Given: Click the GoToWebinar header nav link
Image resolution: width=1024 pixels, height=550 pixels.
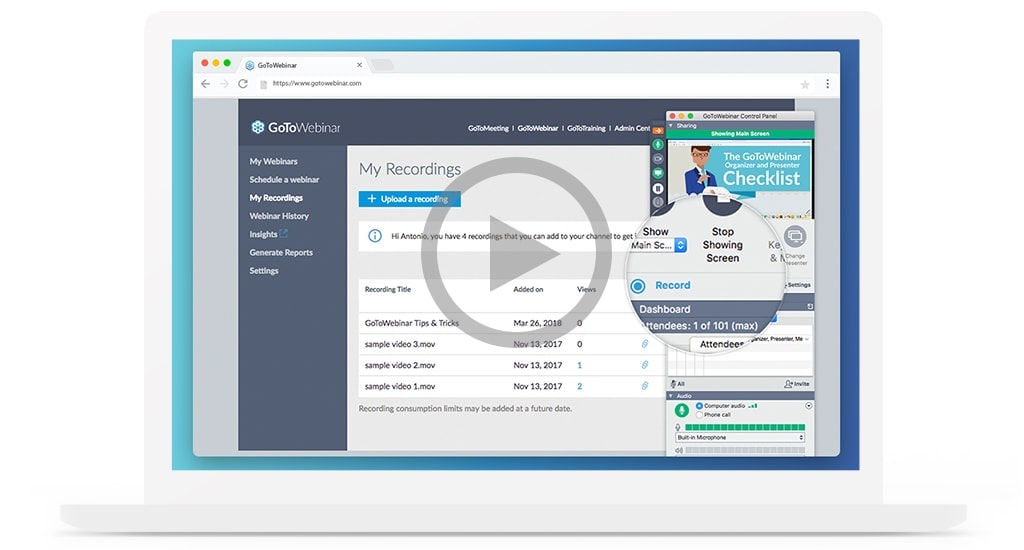Looking at the screenshot, I should pyautogui.click(x=537, y=128).
